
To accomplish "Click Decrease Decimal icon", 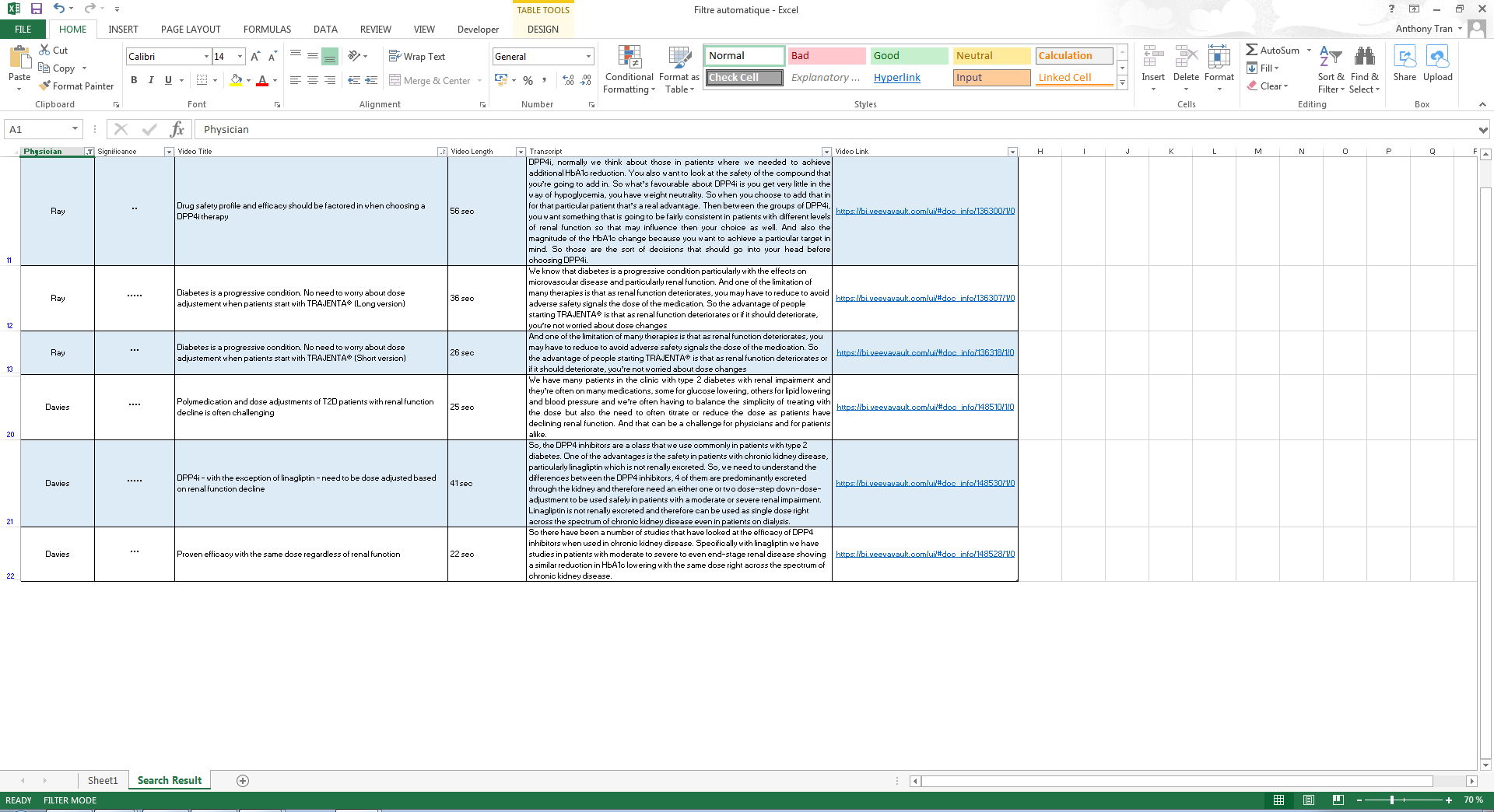I will (586, 80).
